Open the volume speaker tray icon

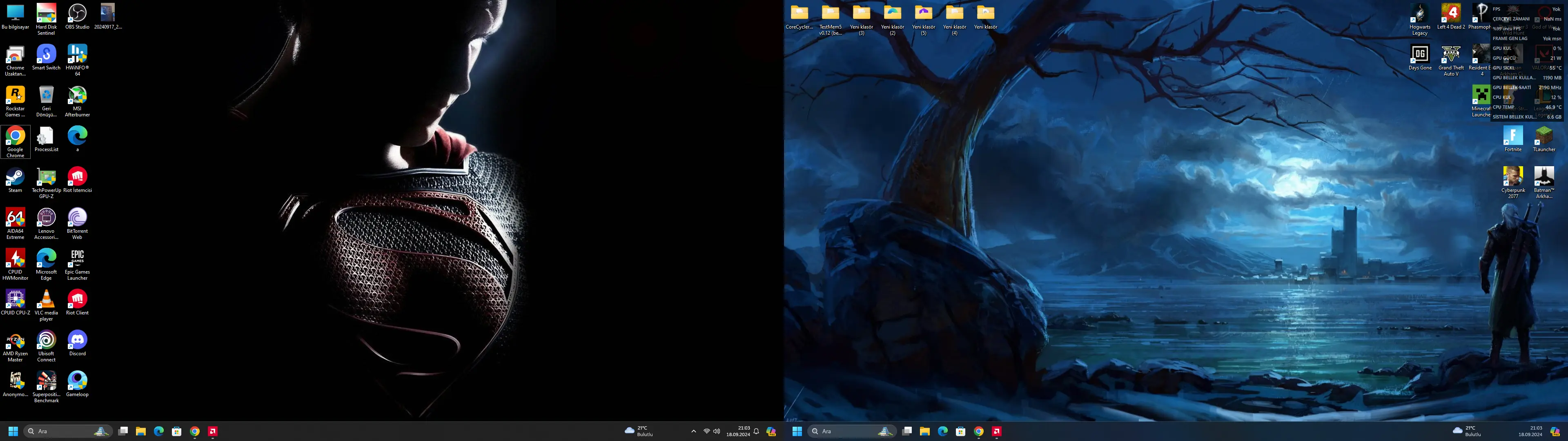coord(717,431)
